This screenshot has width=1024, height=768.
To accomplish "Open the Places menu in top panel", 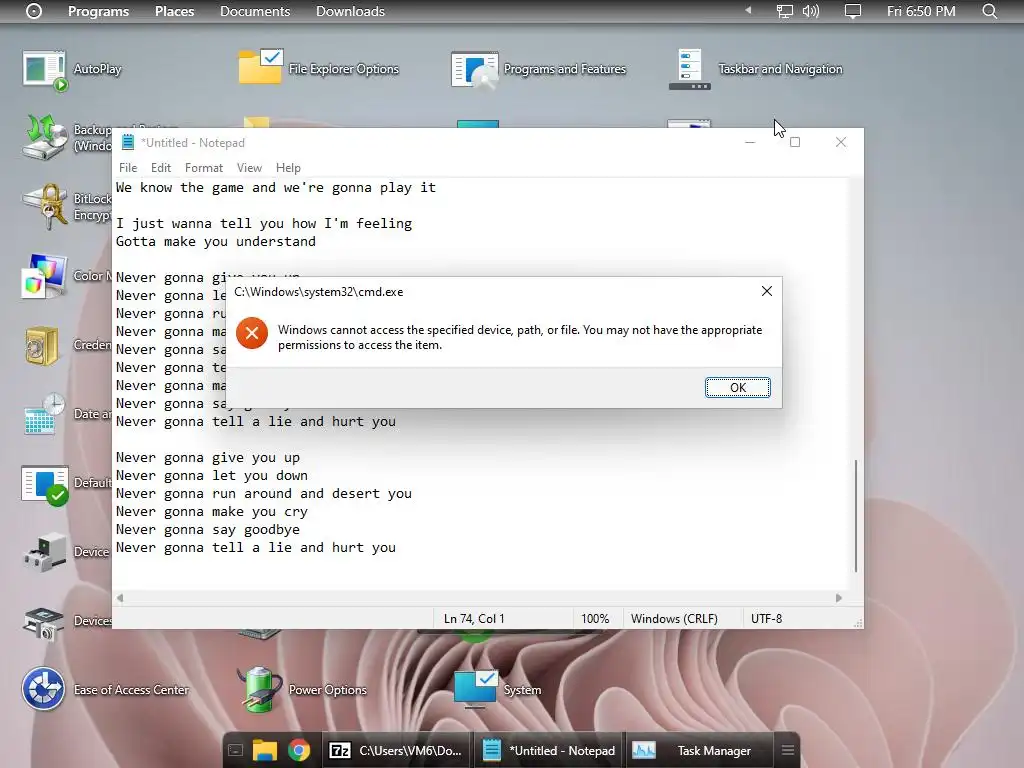I will click(x=174, y=11).
